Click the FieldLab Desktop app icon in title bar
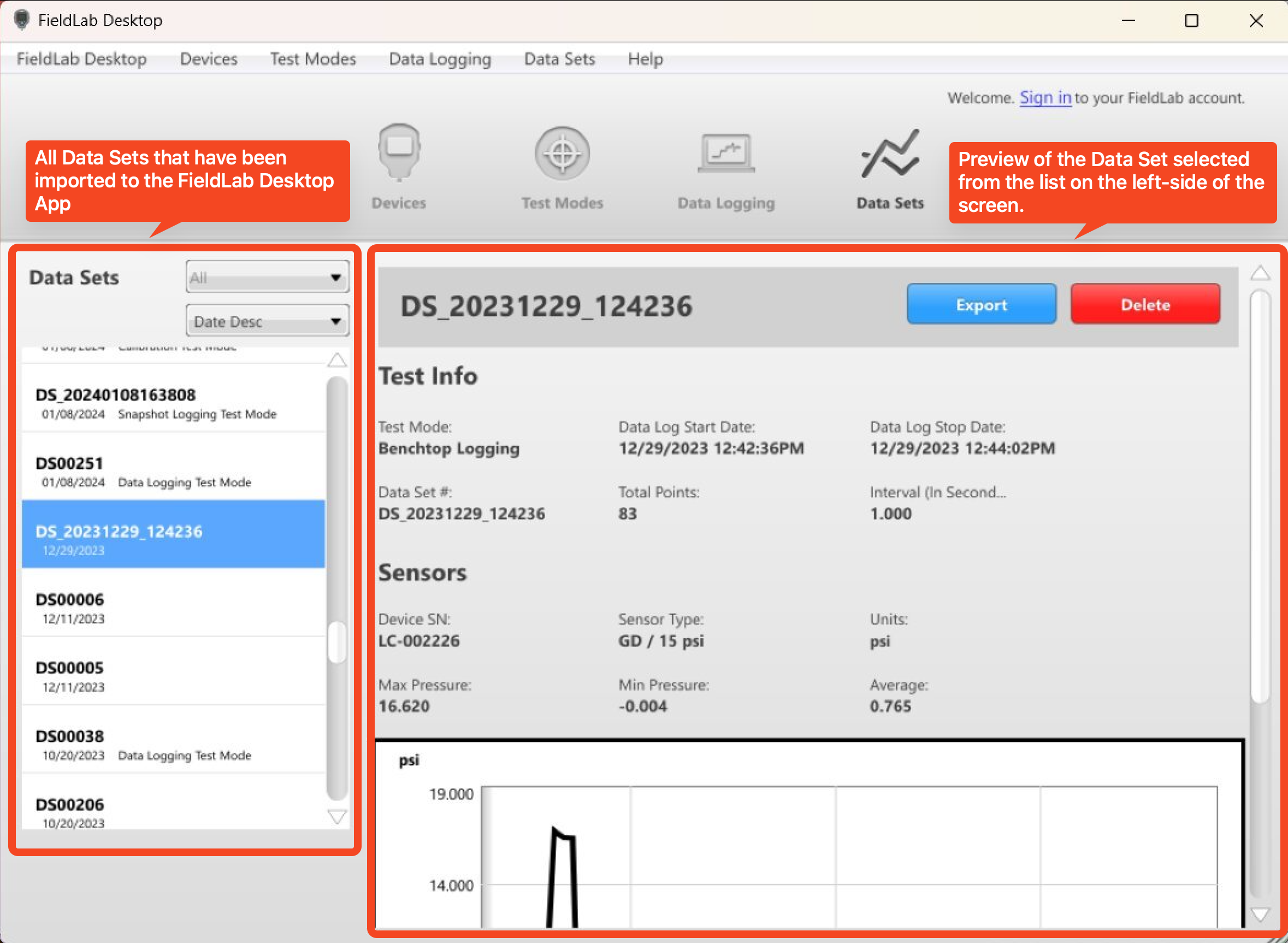The image size is (1288, 943). (x=22, y=20)
